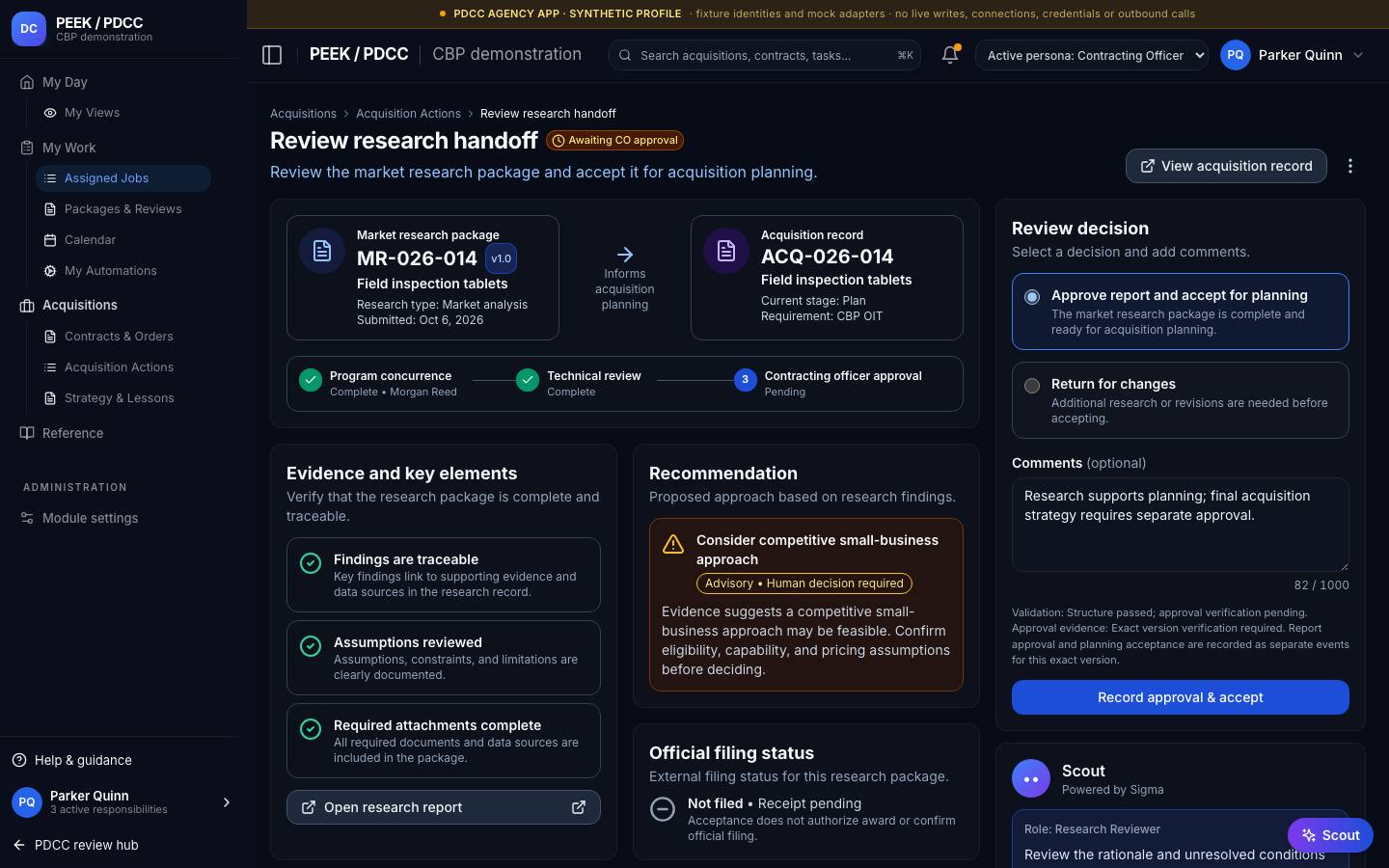Go to Packages & Reviews
Screen dimensions: 1389x868
tap(123, 209)
